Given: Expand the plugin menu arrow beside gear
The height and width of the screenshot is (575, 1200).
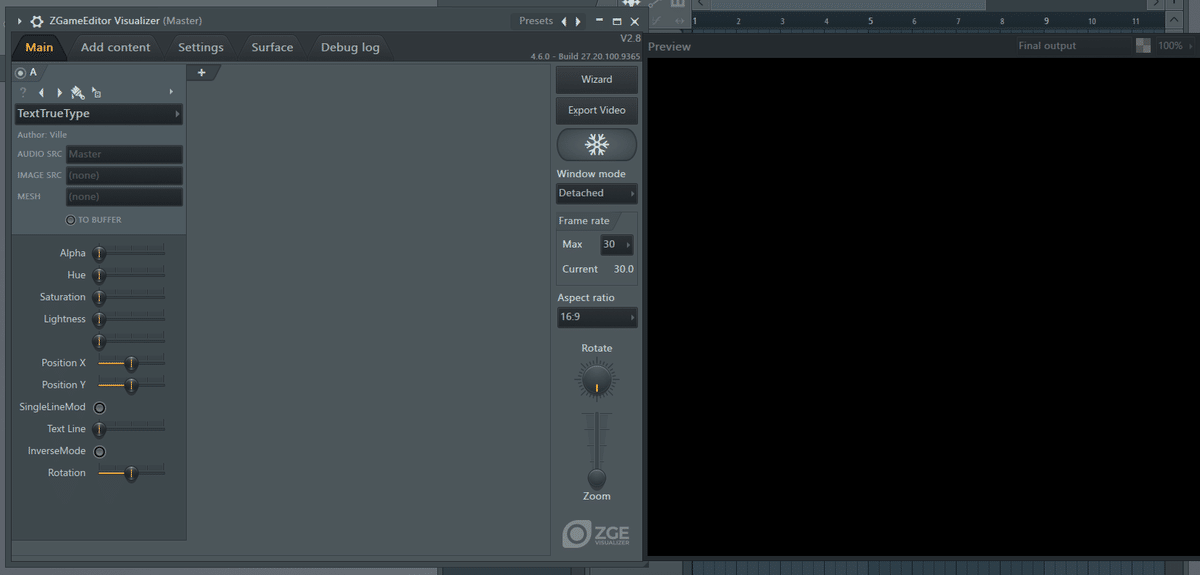Looking at the screenshot, I should (20, 21).
